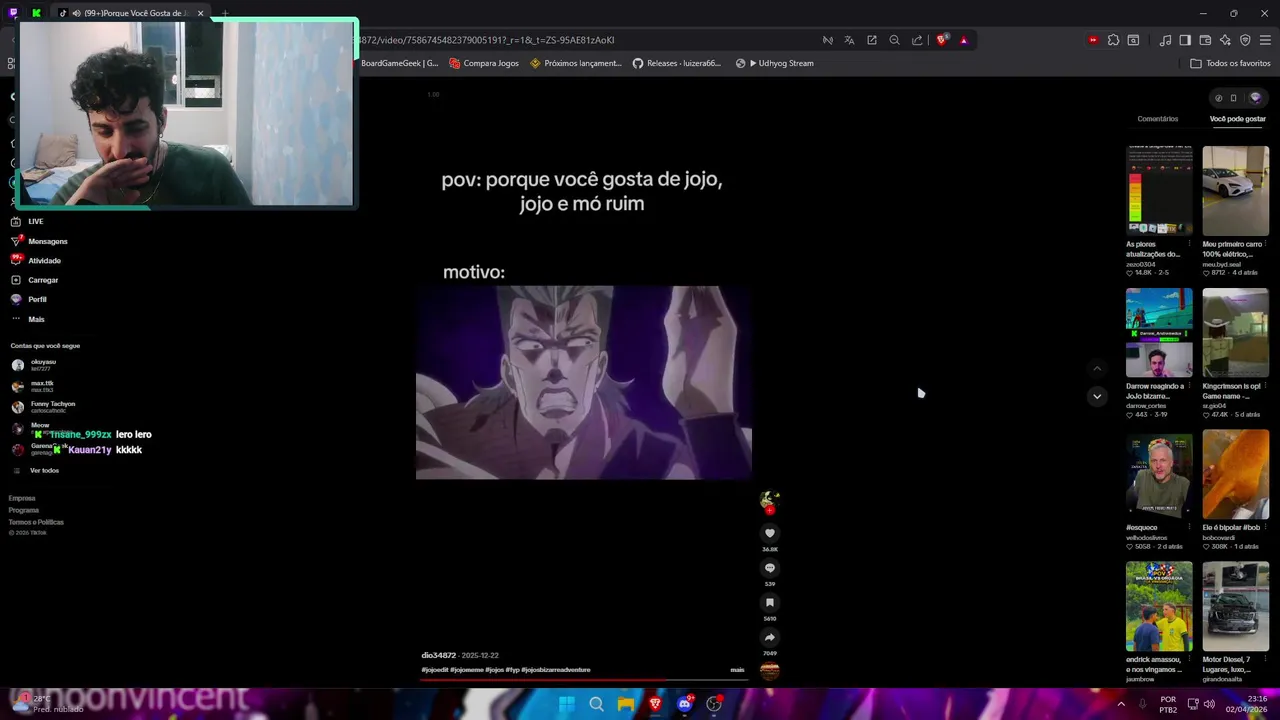Viewport: 1280px width, 720px height.
Task: Open the Compara Jogos bookmark
Action: click(484, 63)
